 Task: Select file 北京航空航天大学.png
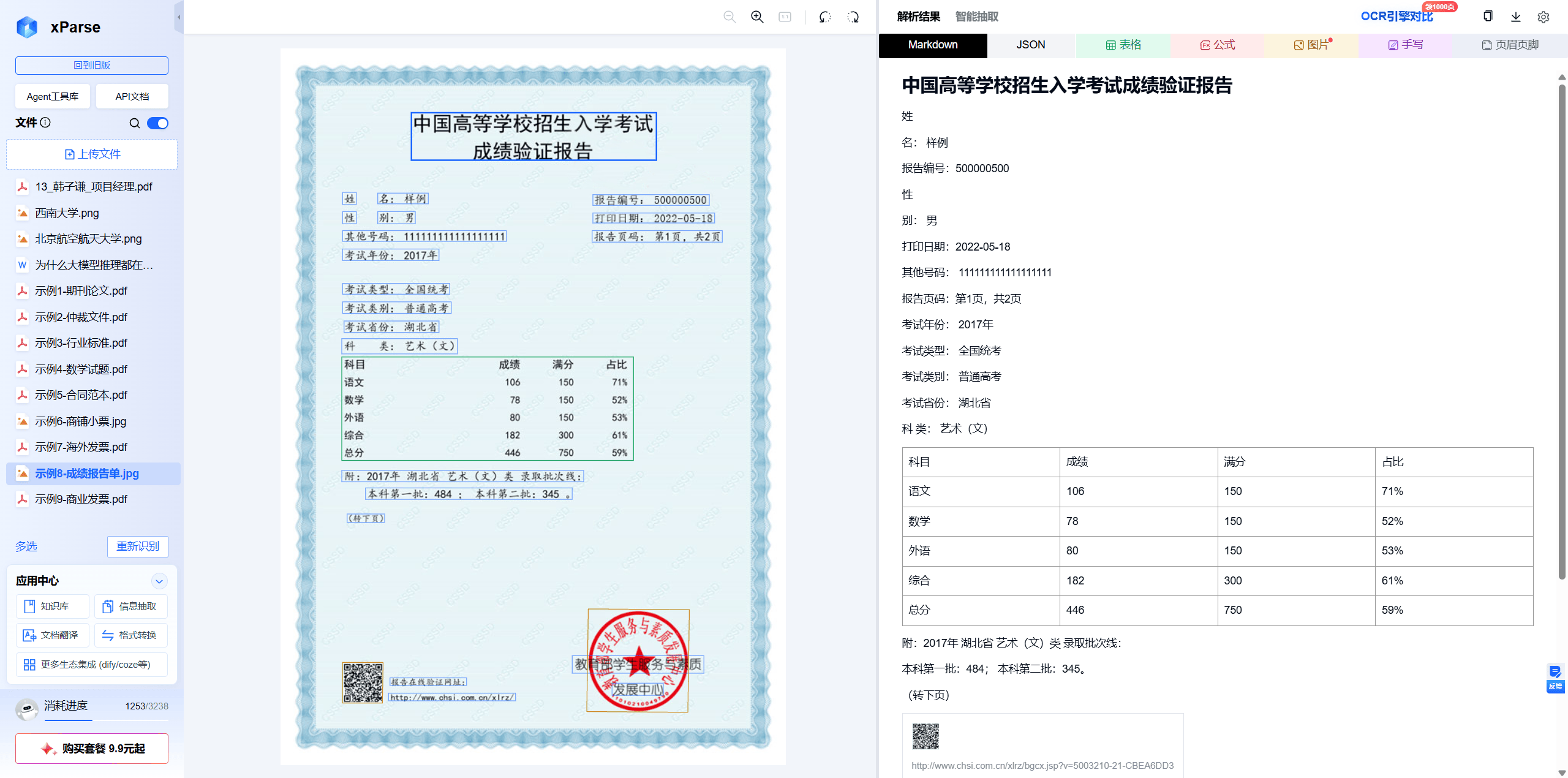click(x=93, y=239)
